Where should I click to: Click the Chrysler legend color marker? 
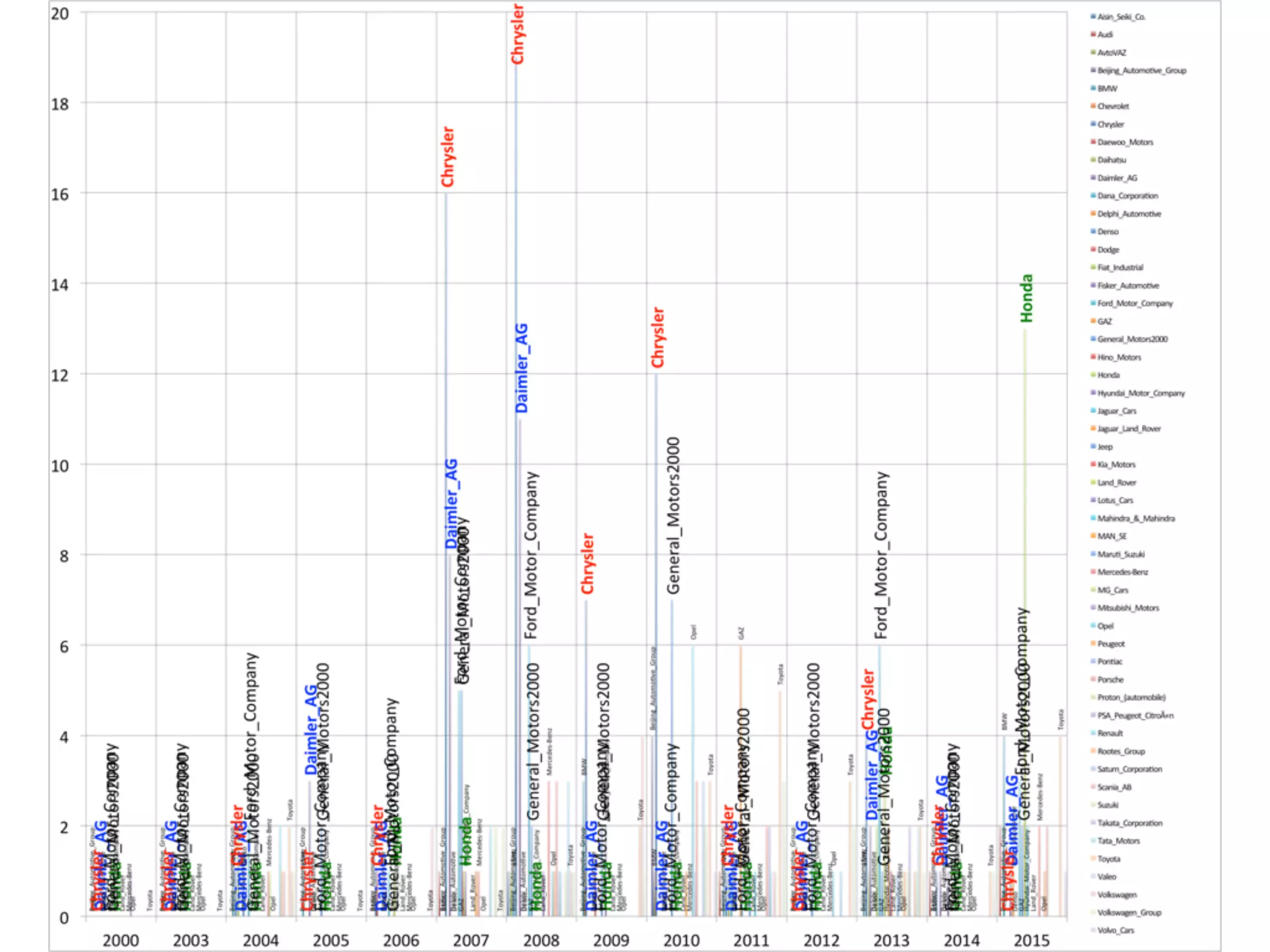point(1093,124)
